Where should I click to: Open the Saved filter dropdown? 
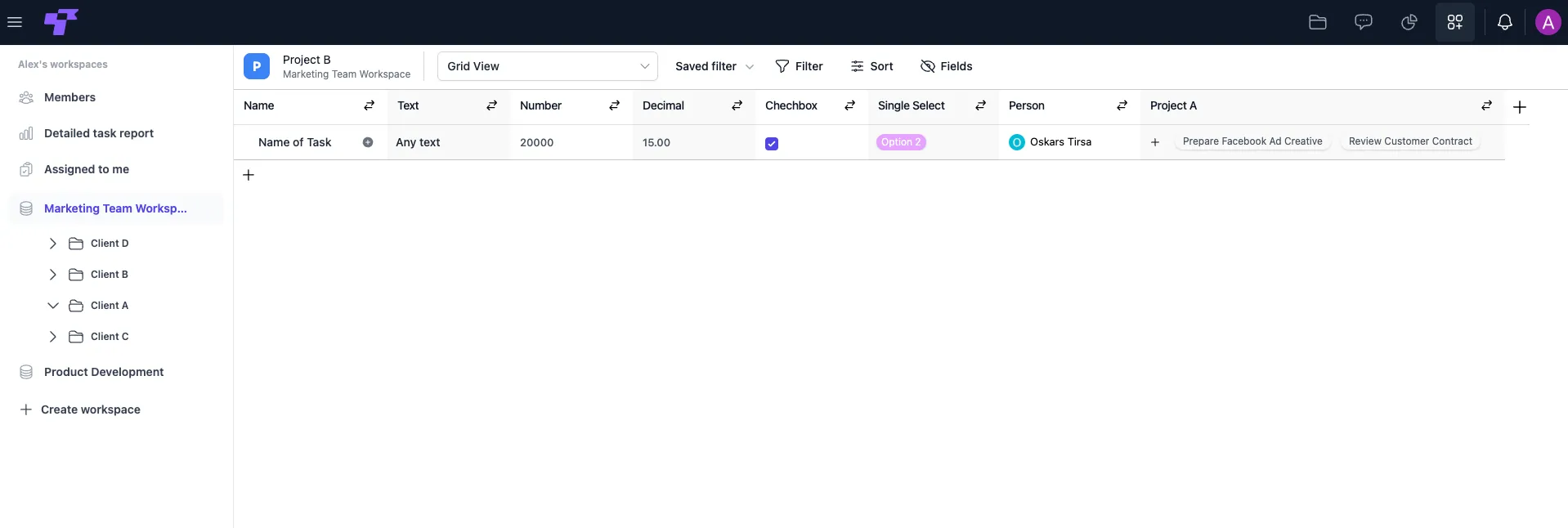(x=715, y=66)
